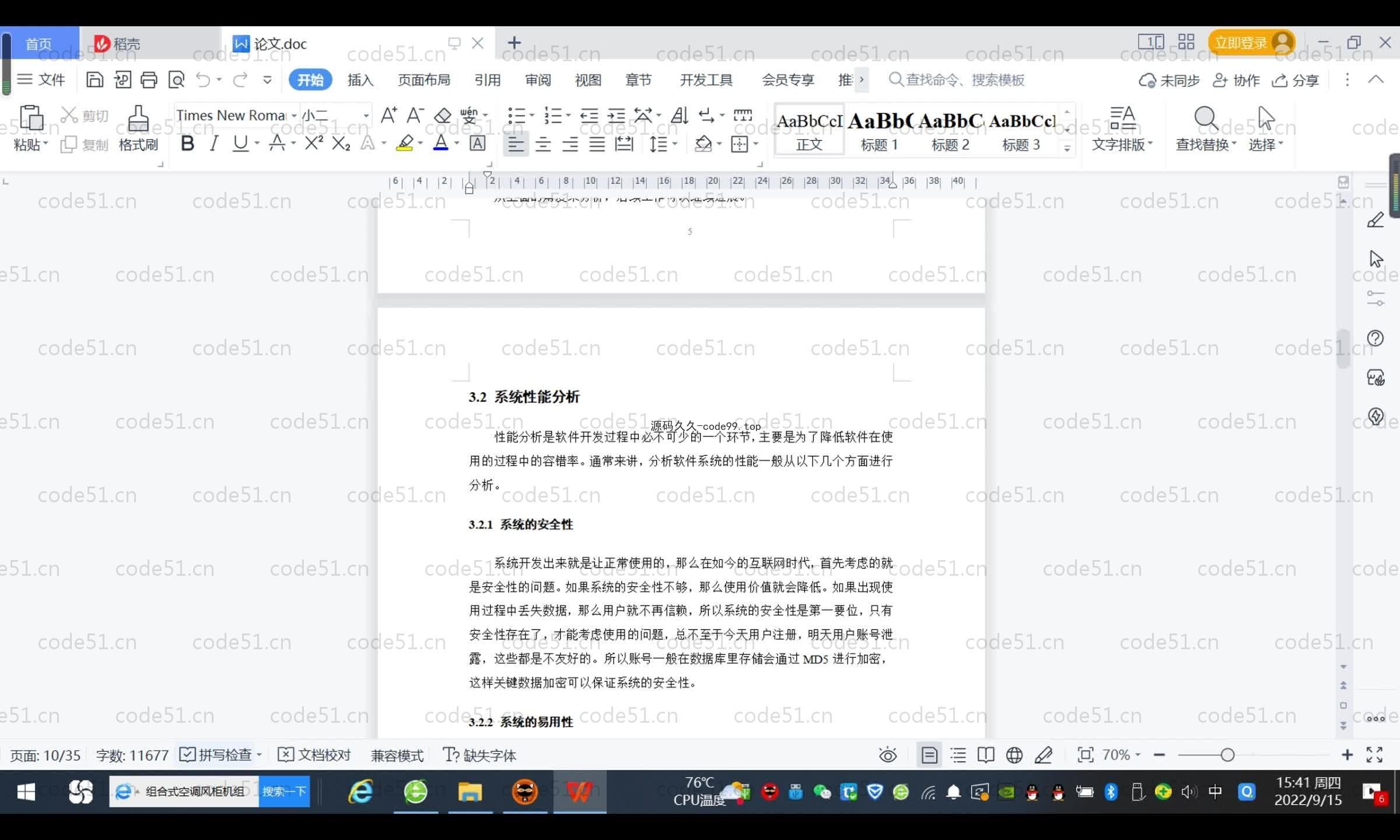The width and height of the screenshot is (1400, 840).
Task: Select the Format Painter brush
Action: point(138,118)
